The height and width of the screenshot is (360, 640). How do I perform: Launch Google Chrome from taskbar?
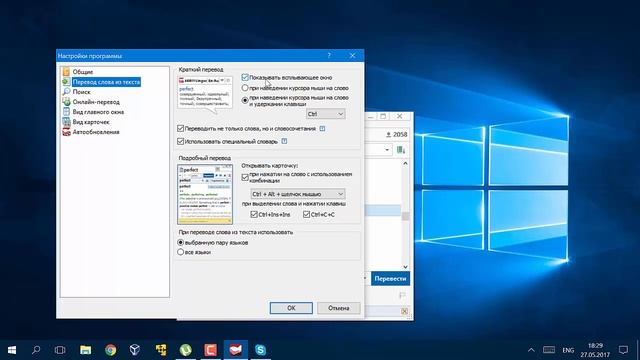[x=110, y=350]
